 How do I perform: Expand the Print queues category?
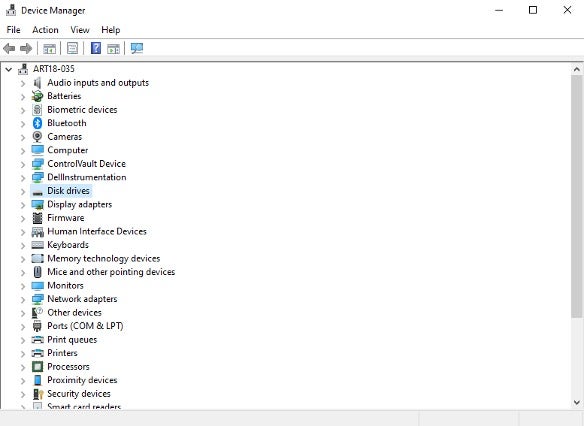click(x=23, y=340)
